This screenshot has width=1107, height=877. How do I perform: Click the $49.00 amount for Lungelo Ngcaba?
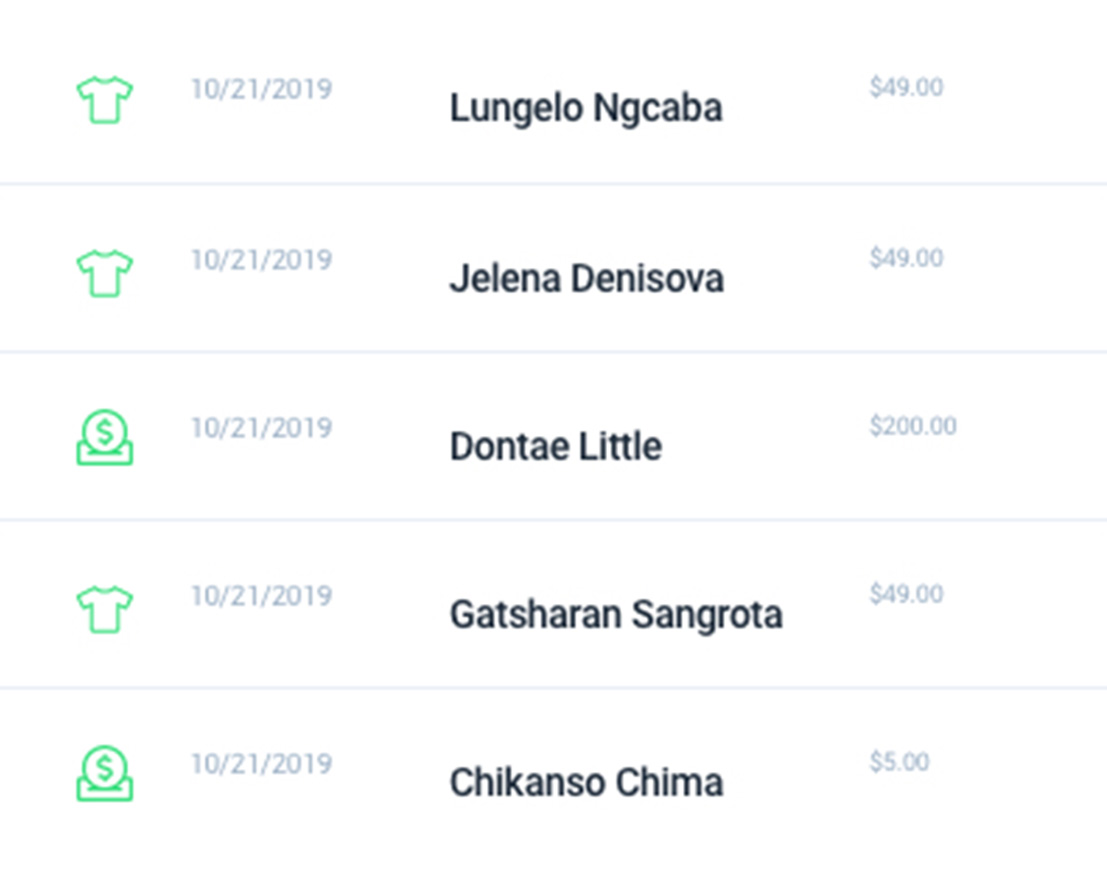point(906,88)
